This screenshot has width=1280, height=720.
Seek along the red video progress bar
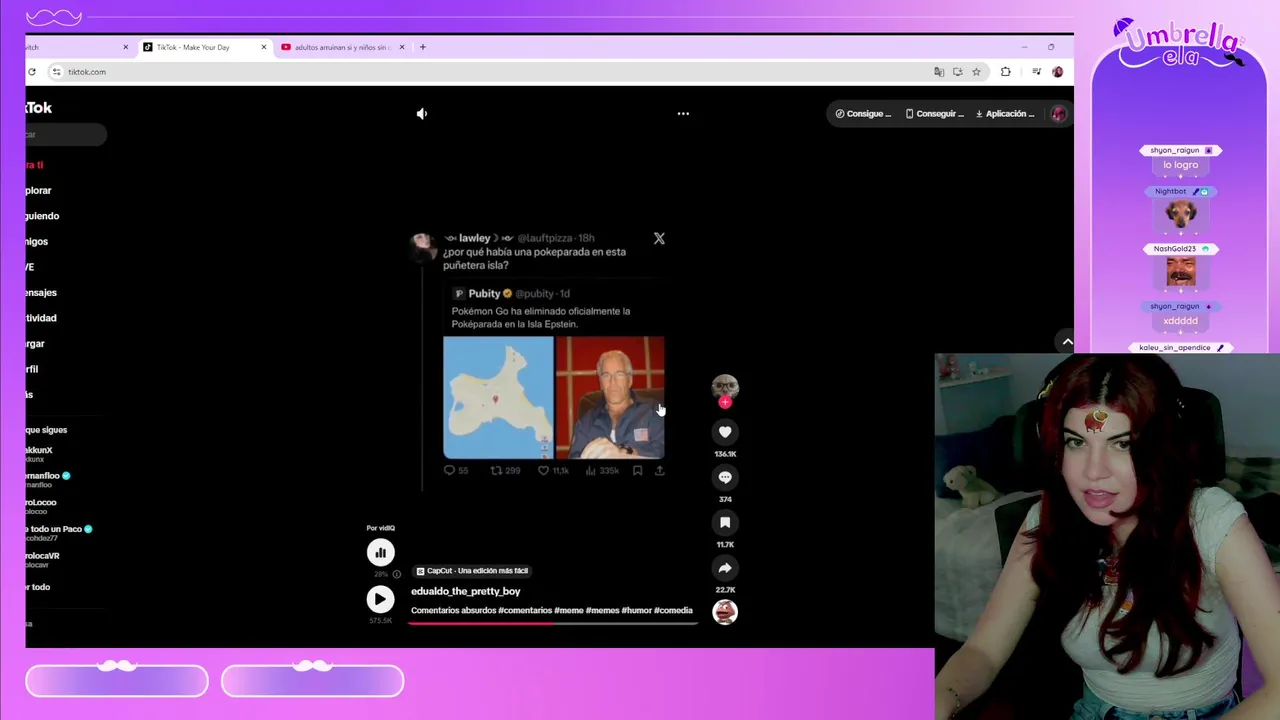(x=552, y=623)
